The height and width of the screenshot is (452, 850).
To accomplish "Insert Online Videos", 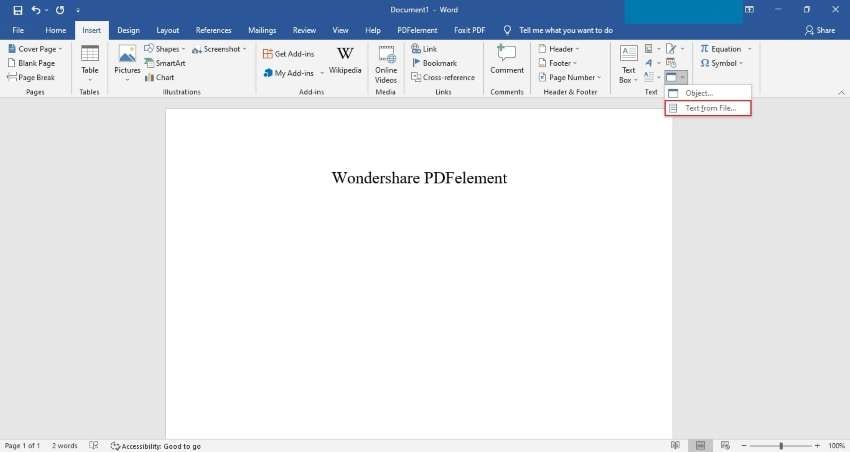I will (x=386, y=64).
